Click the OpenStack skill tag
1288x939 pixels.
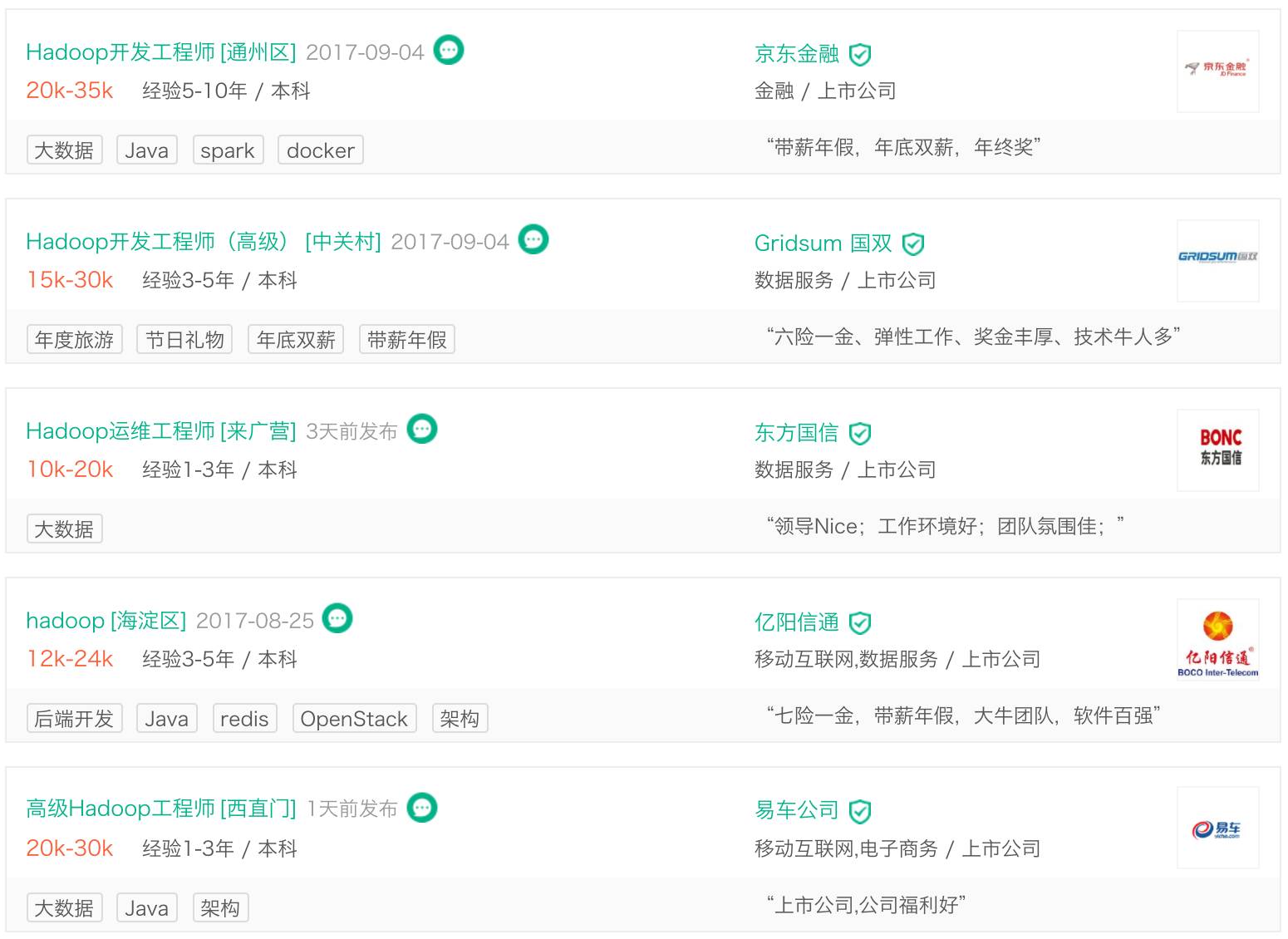[x=354, y=719]
